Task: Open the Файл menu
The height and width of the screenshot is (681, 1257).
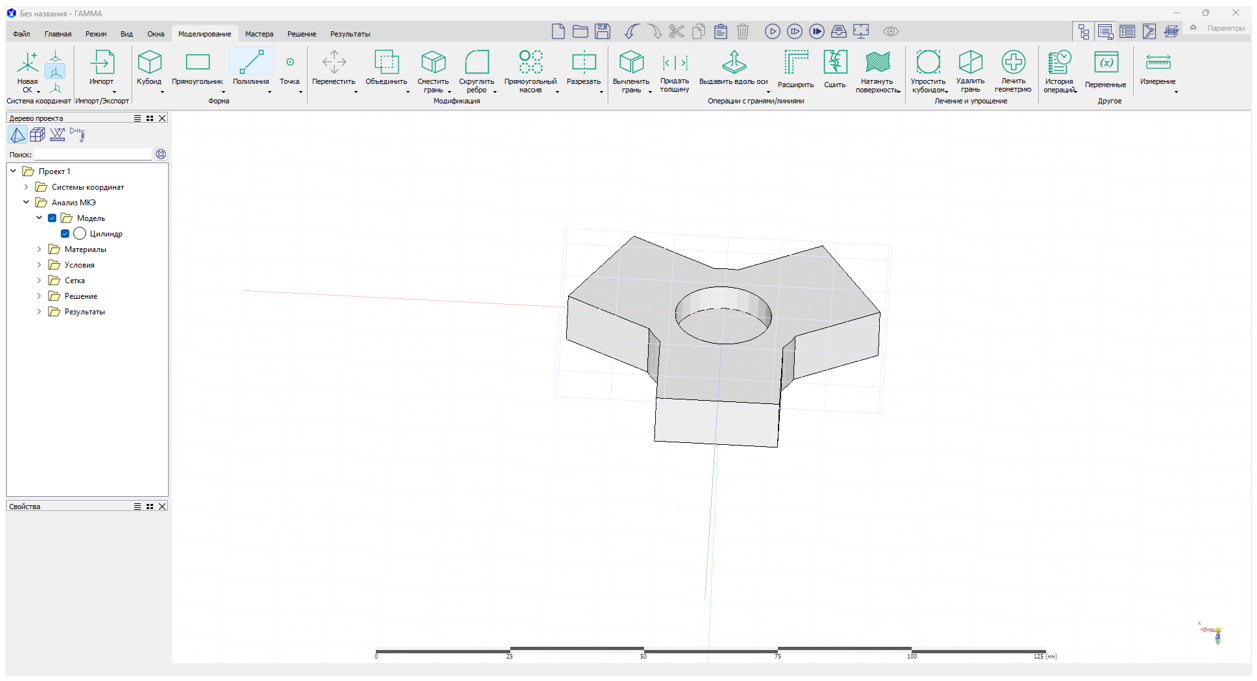Action: coord(21,34)
